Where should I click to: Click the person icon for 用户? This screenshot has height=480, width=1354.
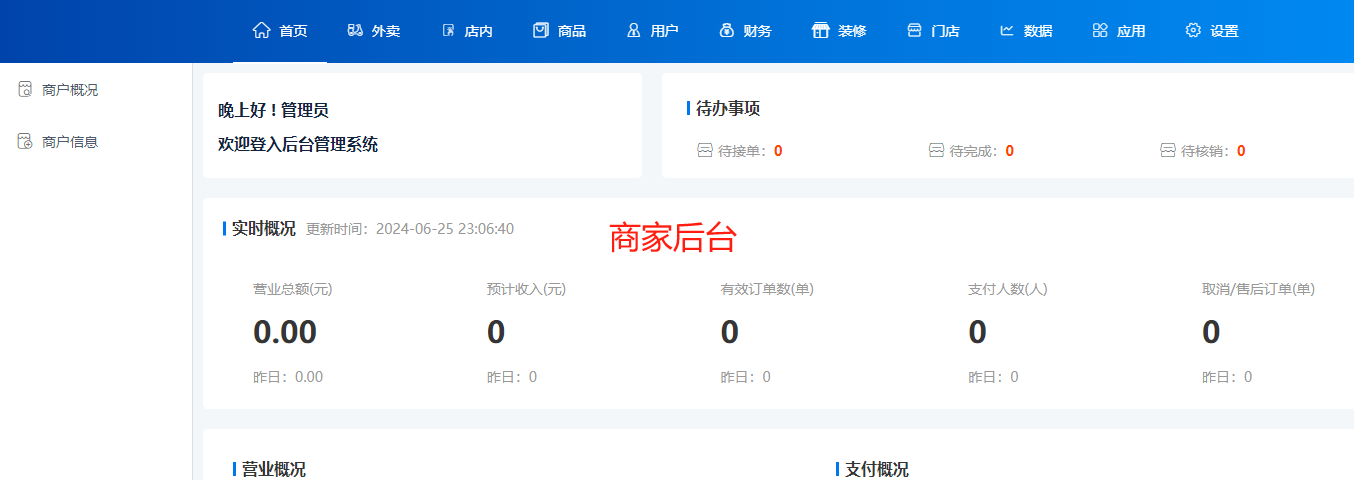coord(634,30)
